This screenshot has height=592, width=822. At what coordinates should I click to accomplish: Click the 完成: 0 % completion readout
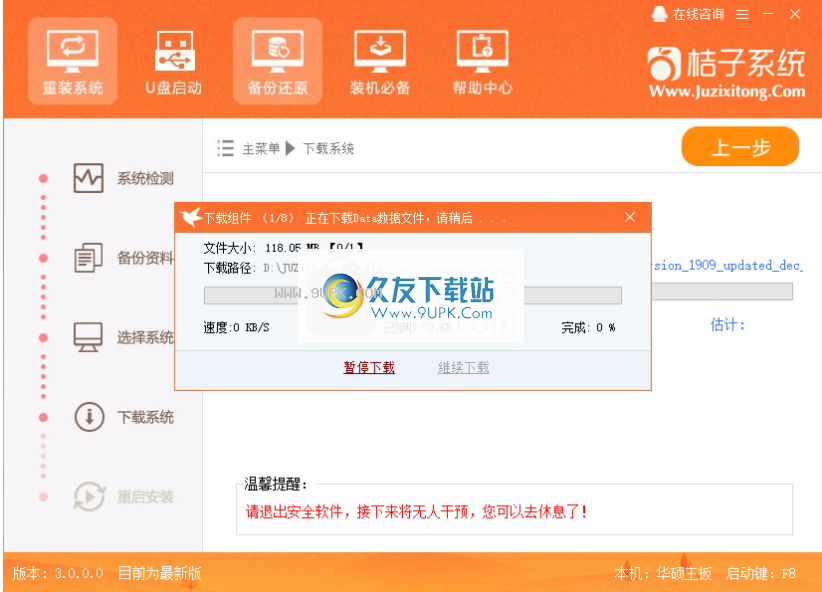point(588,328)
